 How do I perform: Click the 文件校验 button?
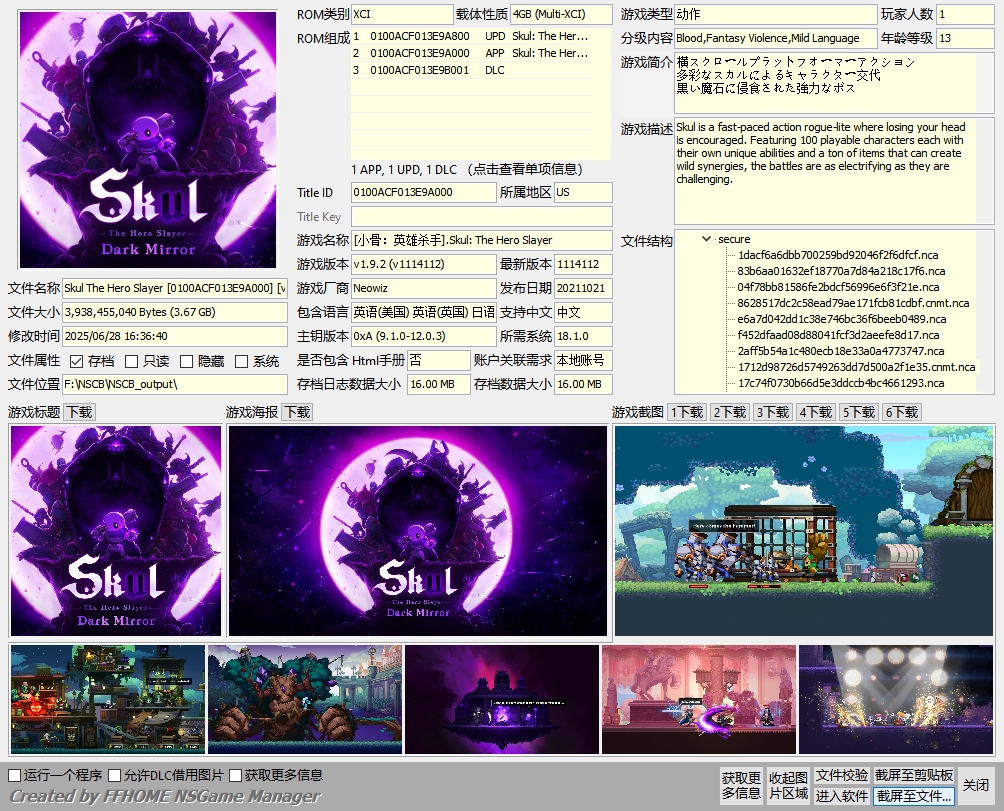click(841, 775)
